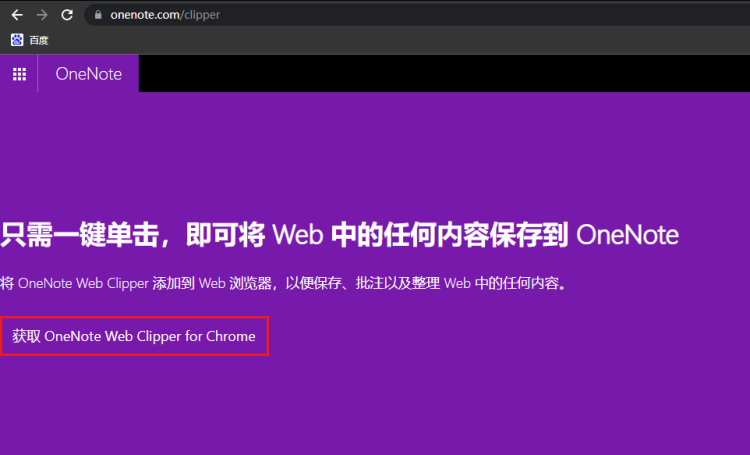The height and width of the screenshot is (455, 750).
Task: Click the OneNote header brand link
Action: tap(88, 74)
